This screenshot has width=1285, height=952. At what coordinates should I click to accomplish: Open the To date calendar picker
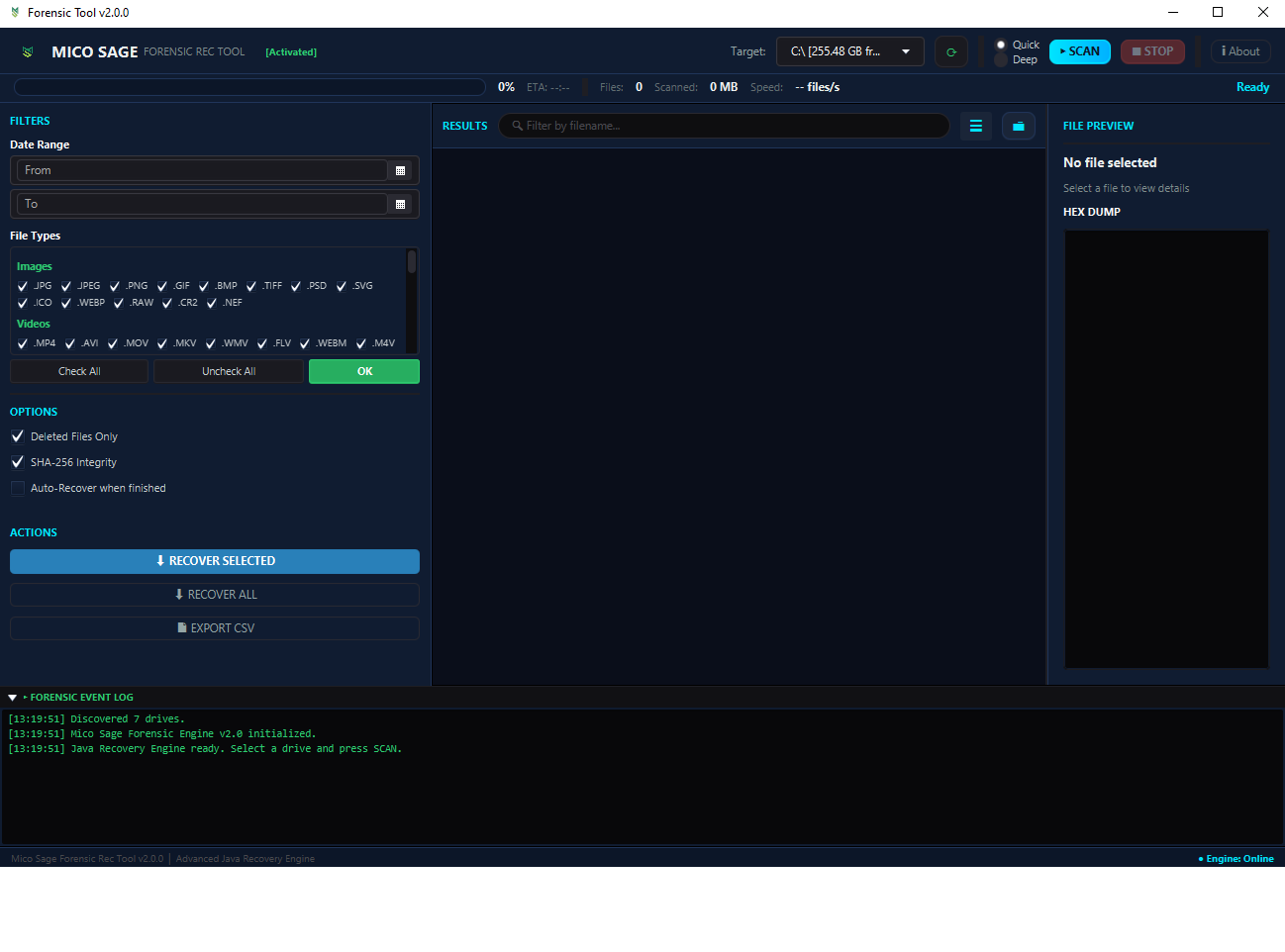click(401, 204)
